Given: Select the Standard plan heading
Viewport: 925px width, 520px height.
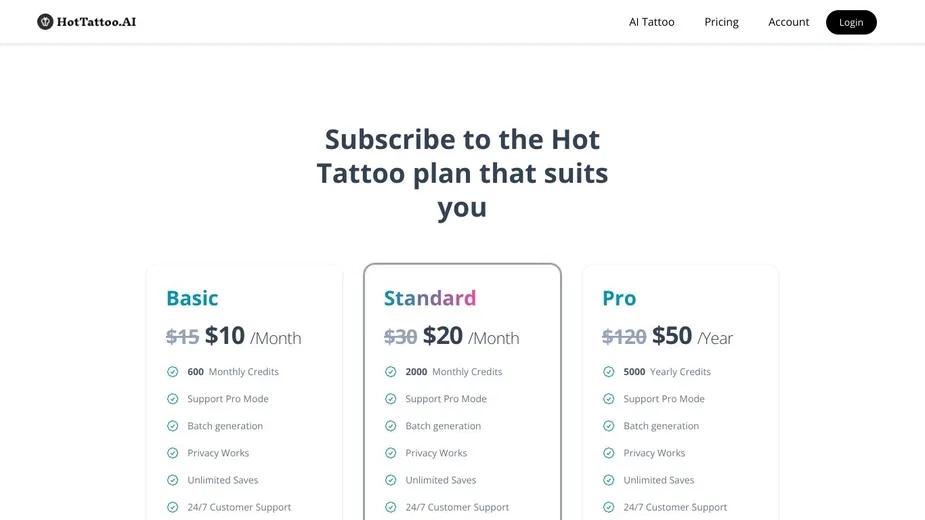Looking at the screenshot, I should [430, 298].
